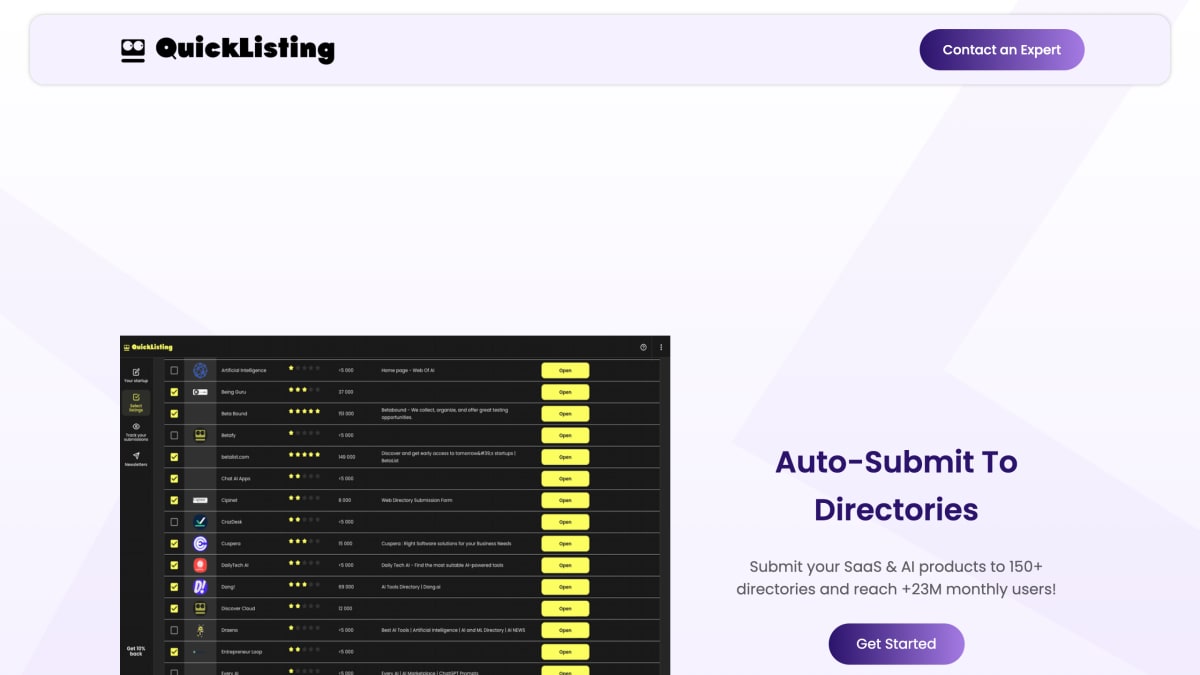
Task: Click the Artificial Intelligence directory logo
Action: 200,370
